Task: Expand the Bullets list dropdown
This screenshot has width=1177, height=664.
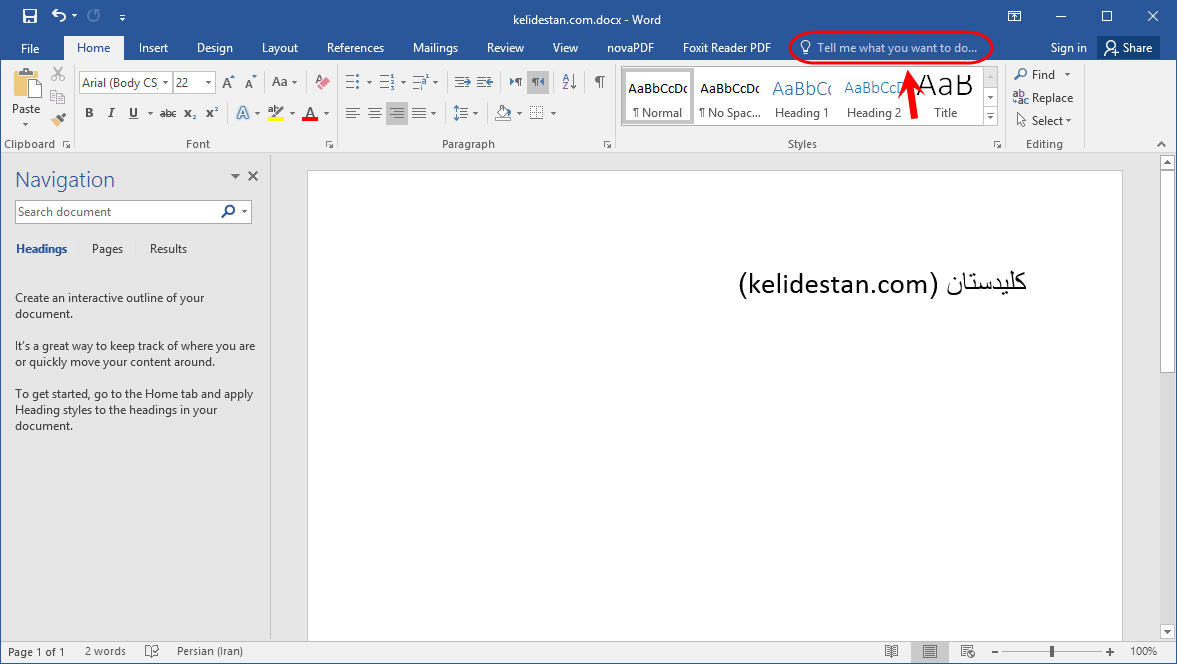Action: (x=369, y=83)
